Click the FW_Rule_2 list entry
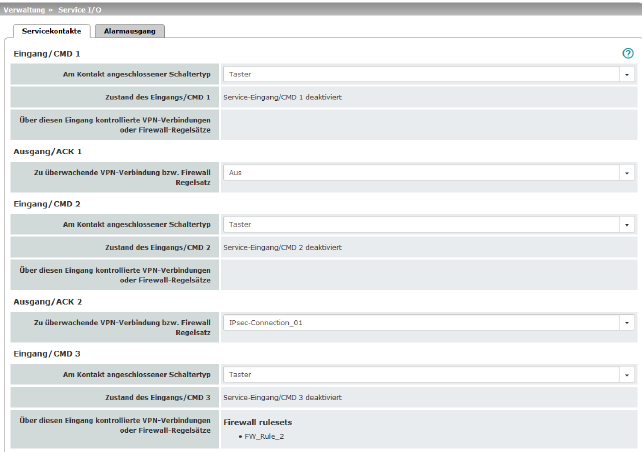The width and height of the screenshot is (642, 452). point(264,436)
